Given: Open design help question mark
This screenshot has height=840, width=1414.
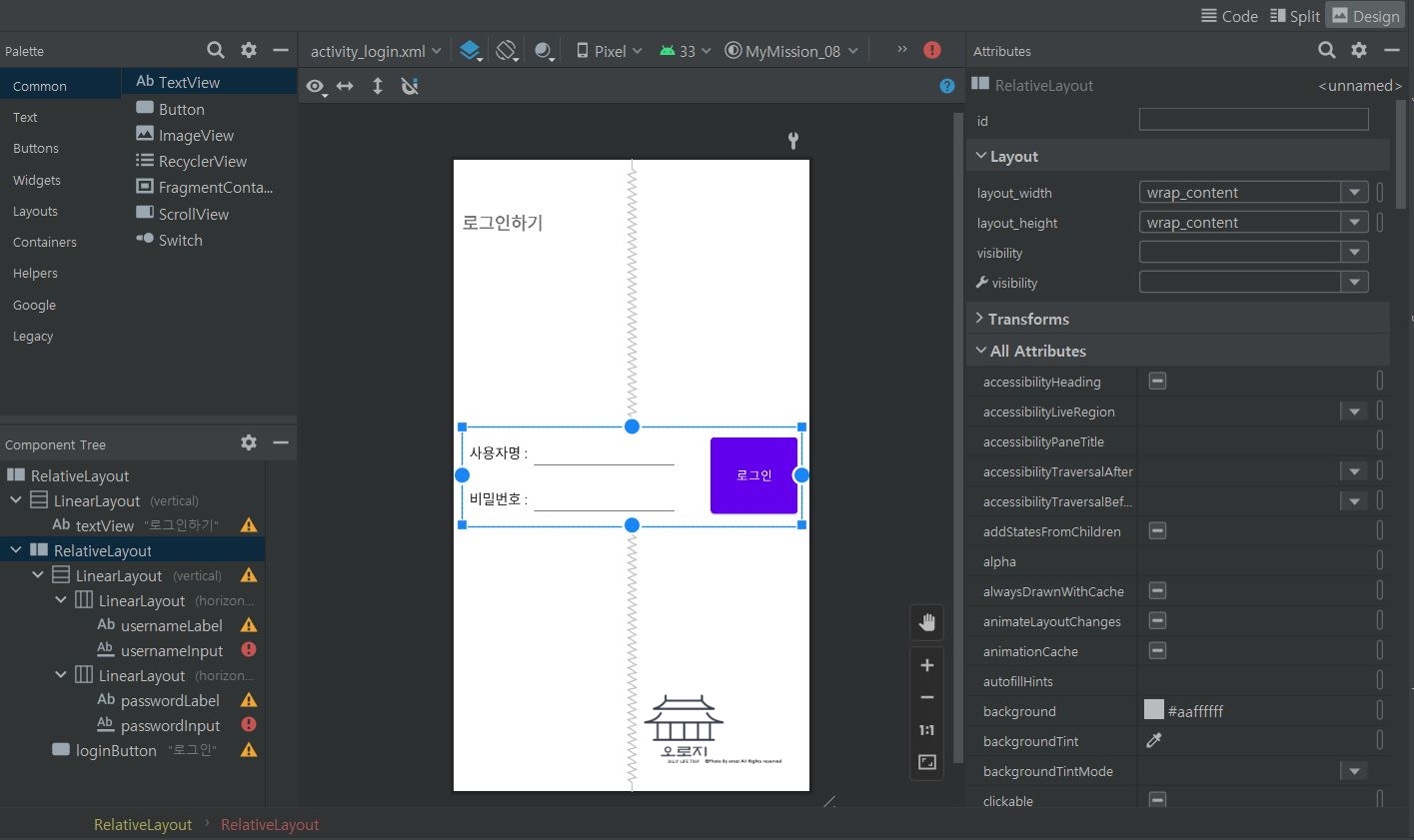Looking at the screenshot, I should click(x=947, y=87).
